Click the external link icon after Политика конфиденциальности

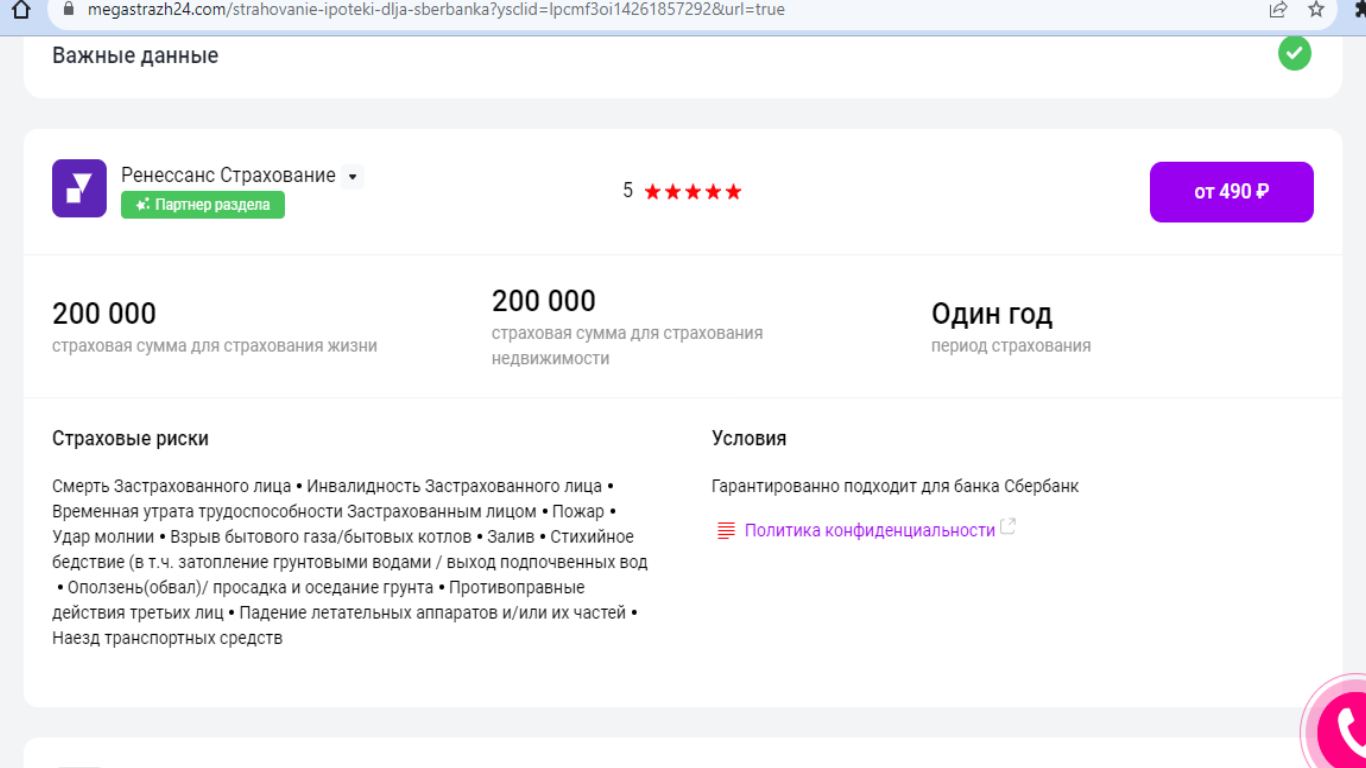click(x=1008, y=527)
